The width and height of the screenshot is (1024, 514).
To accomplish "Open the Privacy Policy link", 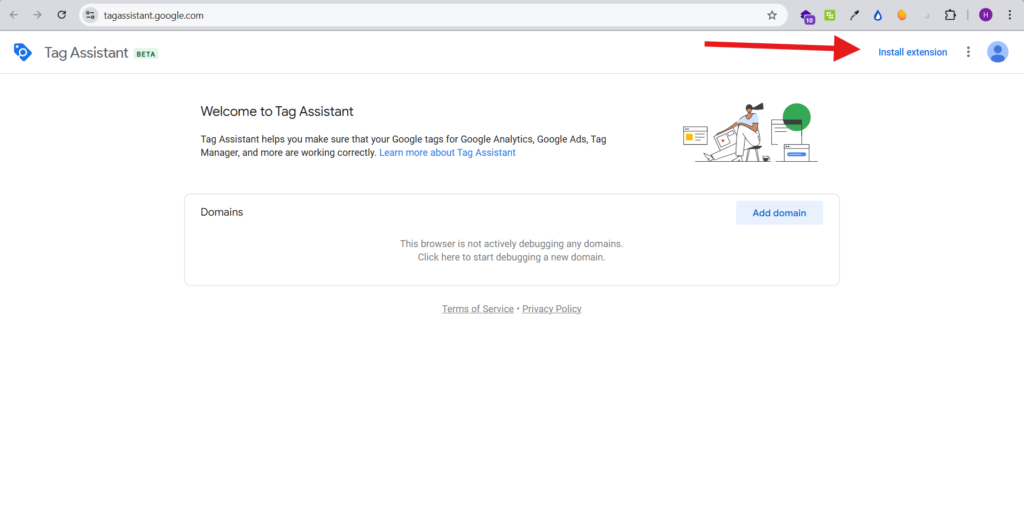I will coord(551,309).
